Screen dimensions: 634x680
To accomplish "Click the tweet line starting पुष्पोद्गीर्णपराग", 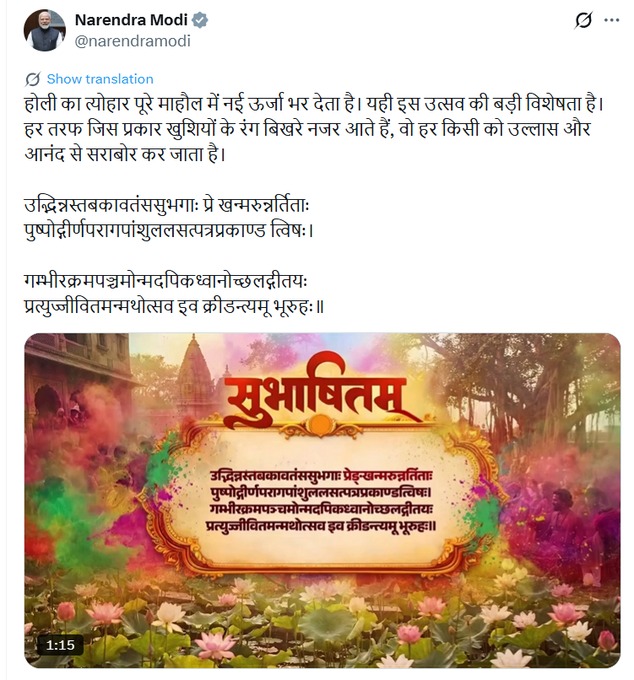I will 169,231.
